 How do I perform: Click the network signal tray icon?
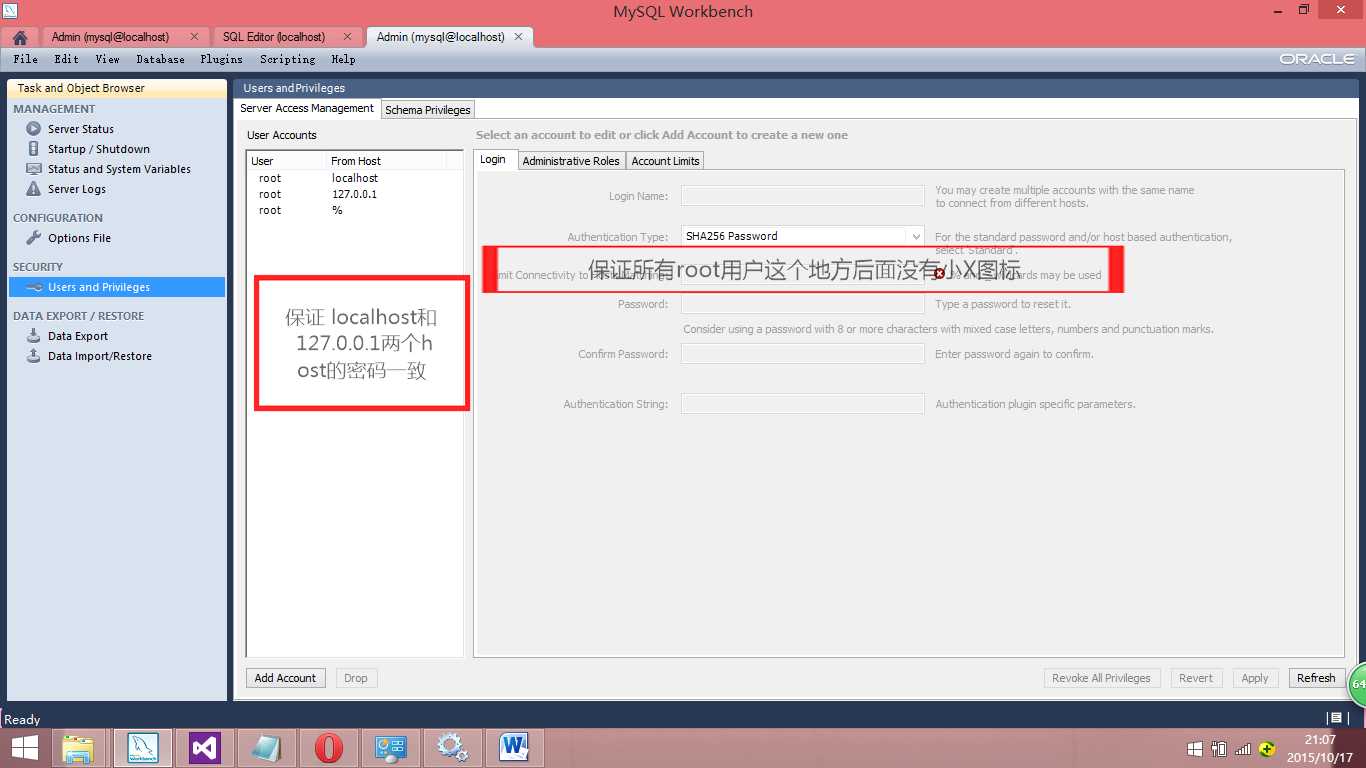pyautogui.click(x=1243, y=748)
